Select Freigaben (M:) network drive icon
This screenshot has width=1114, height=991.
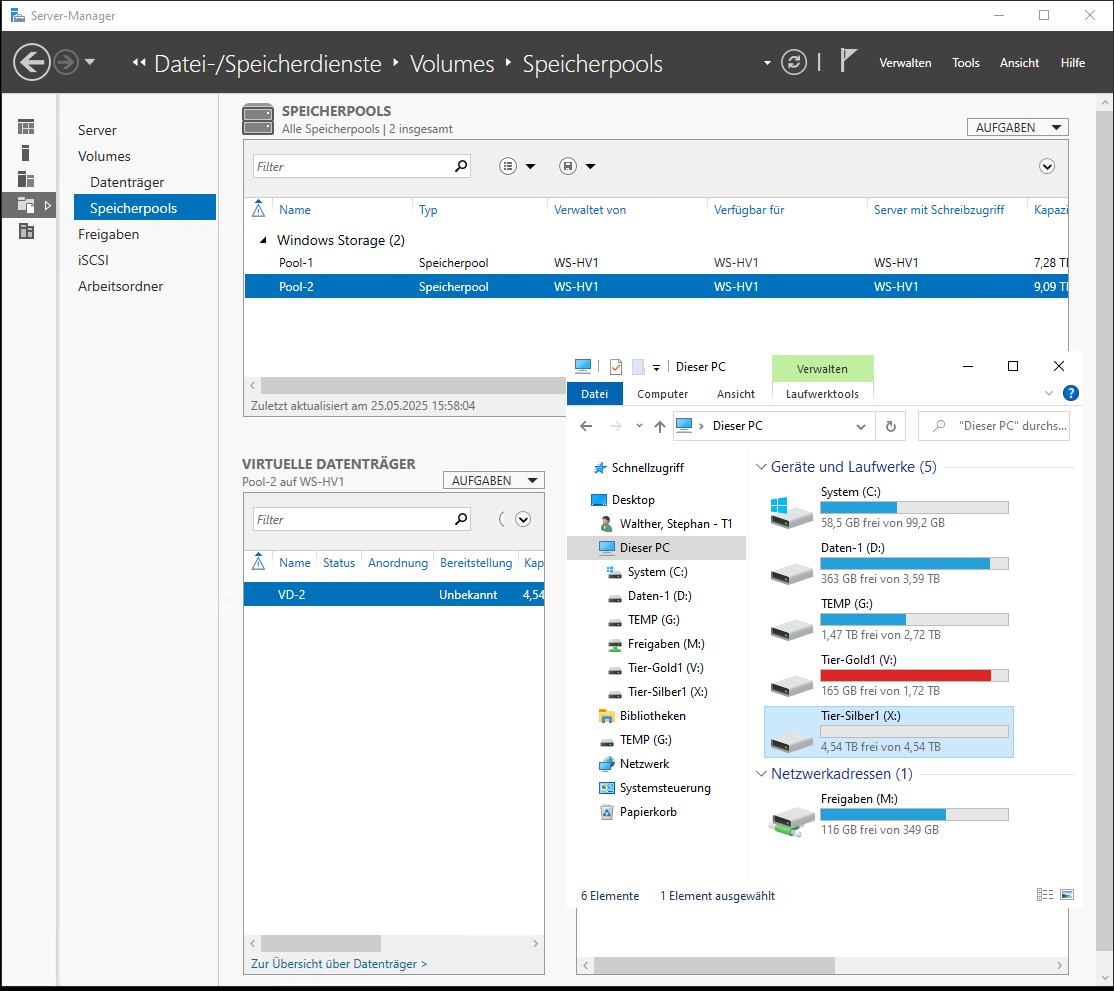[791, 820]
